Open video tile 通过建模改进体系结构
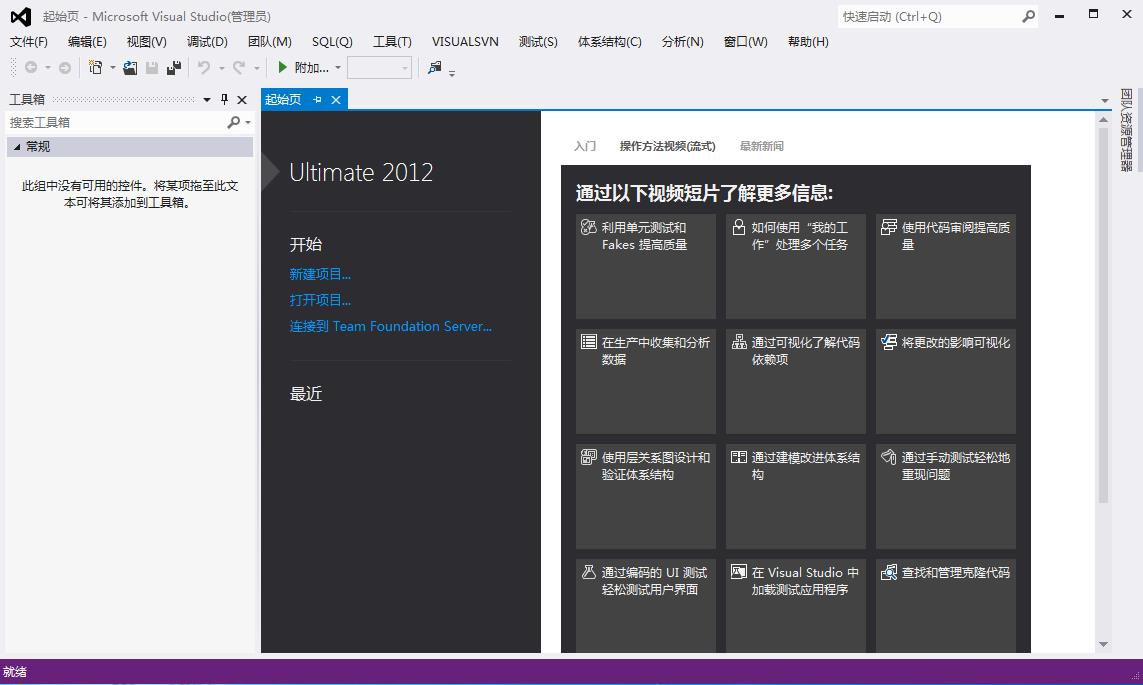The image size is (1143, 685). [x=796, y=496]
